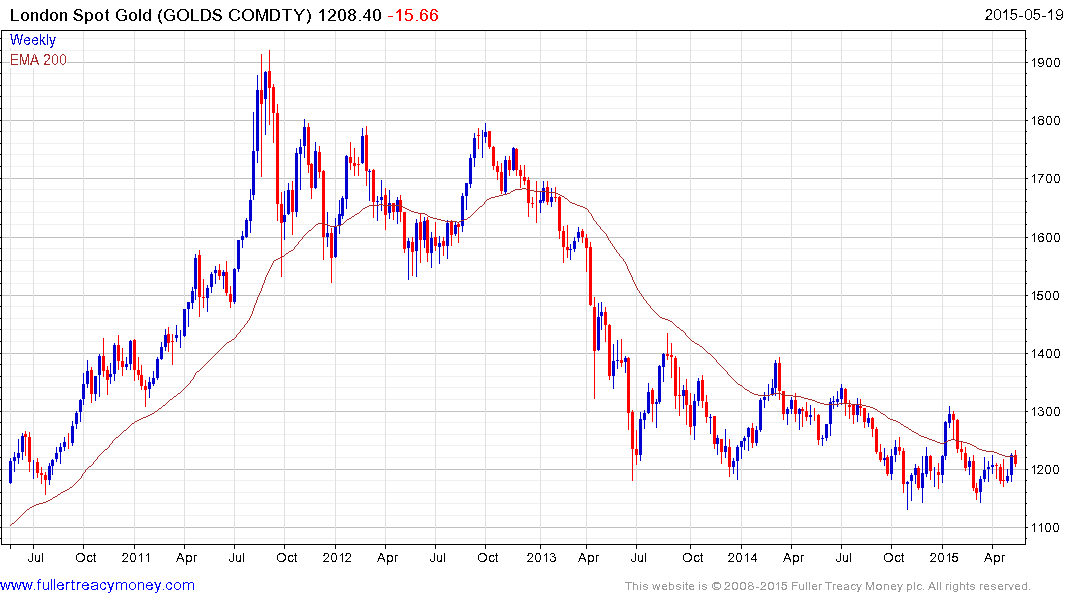Click the 1100 price axis label

click(x=1046, y=527)
